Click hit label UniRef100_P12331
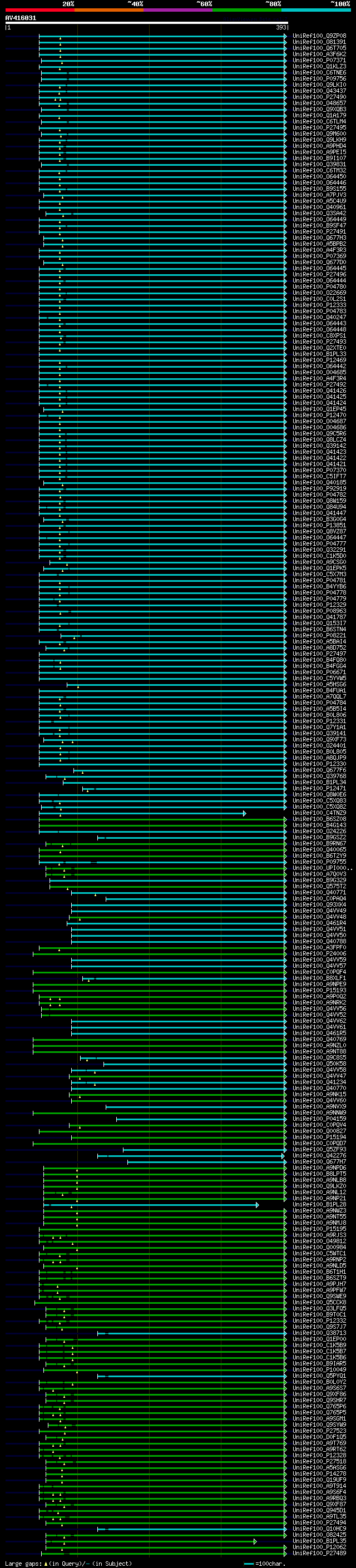The width and height of the screenshot is (356, 1568). coord(319,721)
